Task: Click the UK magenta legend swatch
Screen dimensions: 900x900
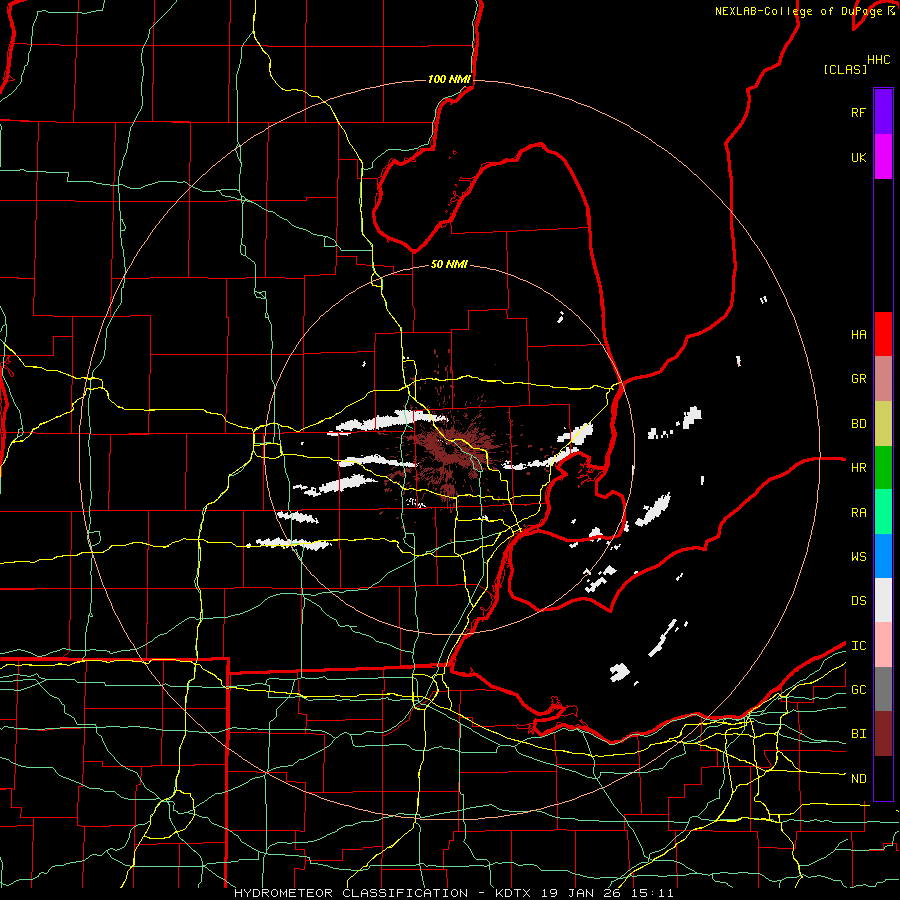Action: pos(883,157)
